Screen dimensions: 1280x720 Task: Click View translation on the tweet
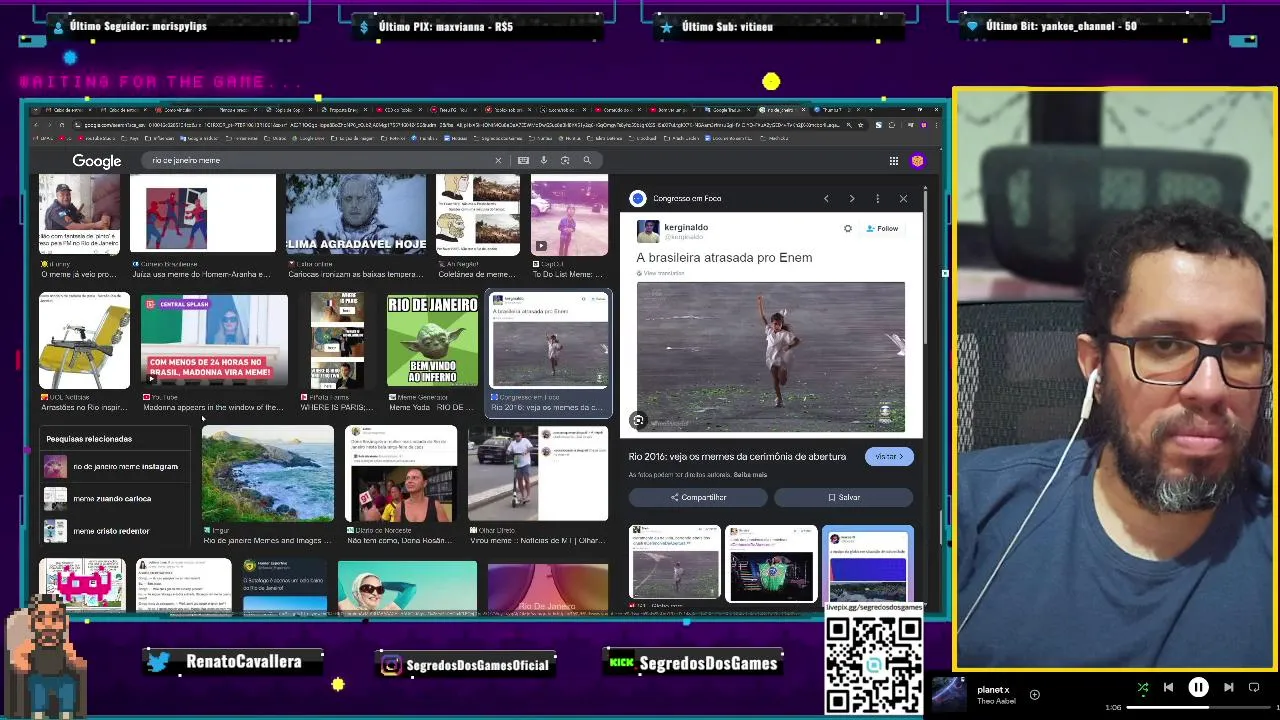click(x=660, y=273)
